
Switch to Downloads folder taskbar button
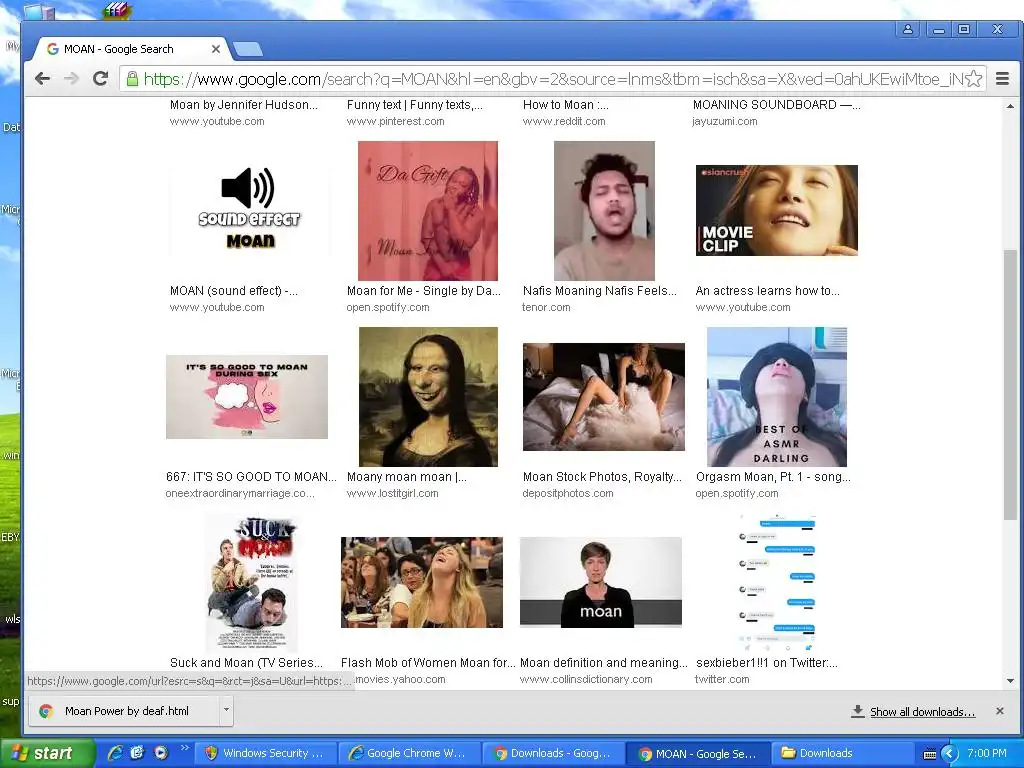click(x=842, y=753)
